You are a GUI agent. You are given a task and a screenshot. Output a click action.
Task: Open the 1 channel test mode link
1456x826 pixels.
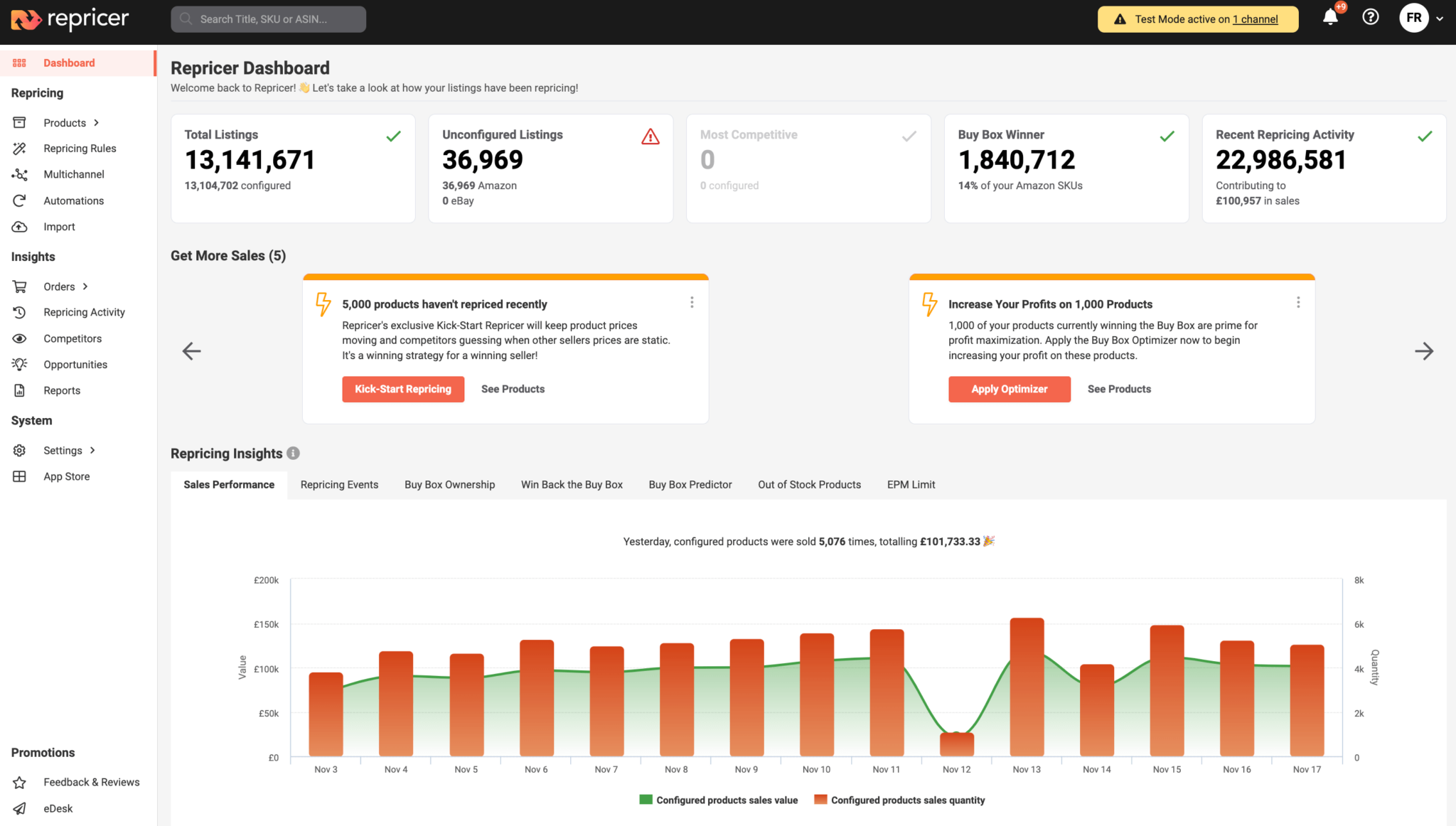(1255, 19)
